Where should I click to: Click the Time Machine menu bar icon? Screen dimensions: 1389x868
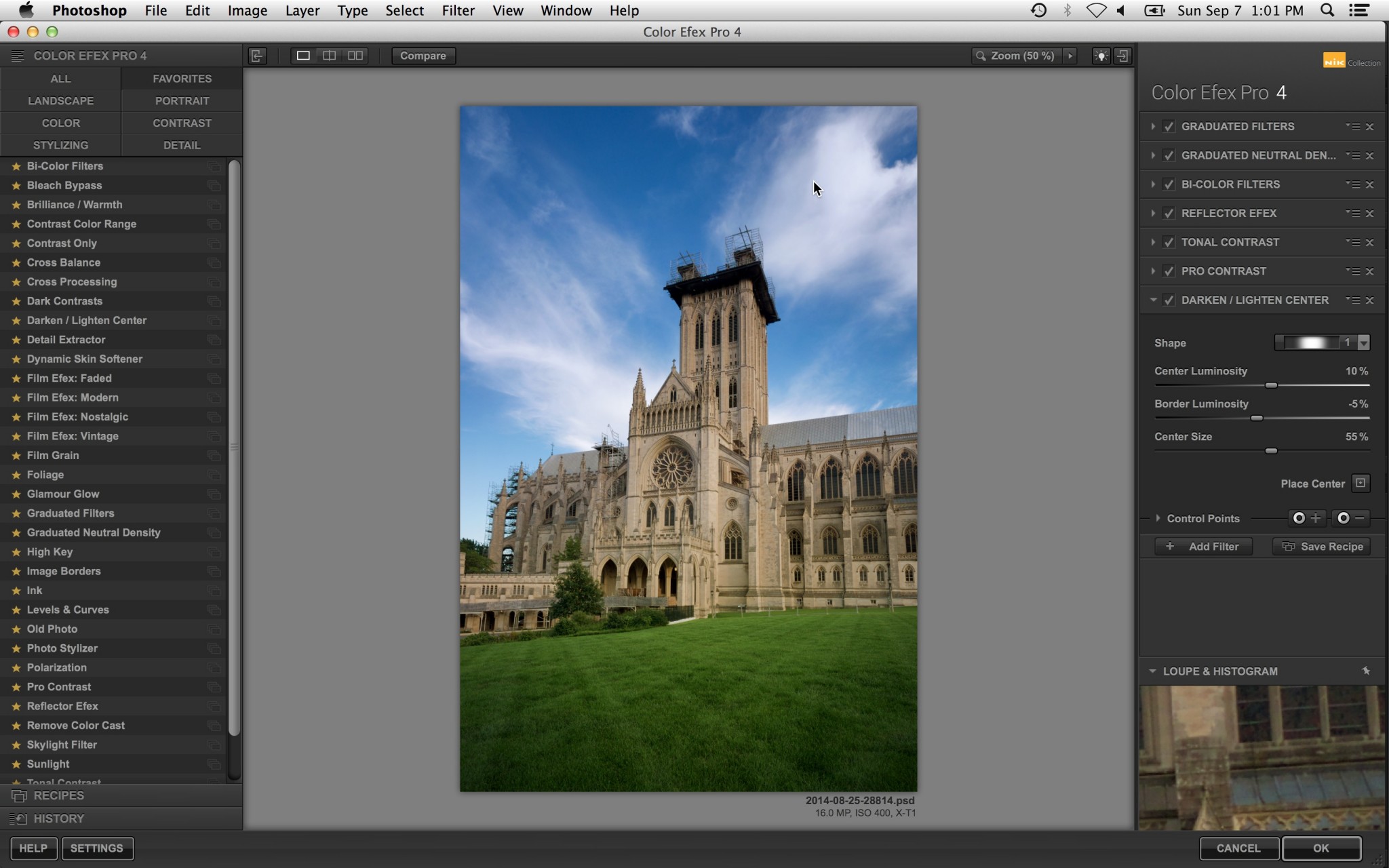[x=1038, y=10]
